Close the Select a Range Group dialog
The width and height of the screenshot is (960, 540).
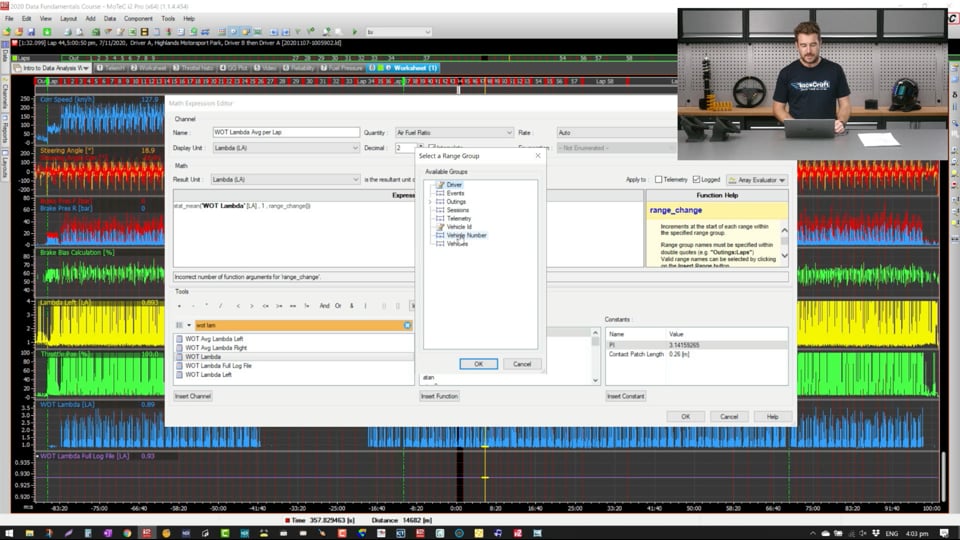[537, 155]
